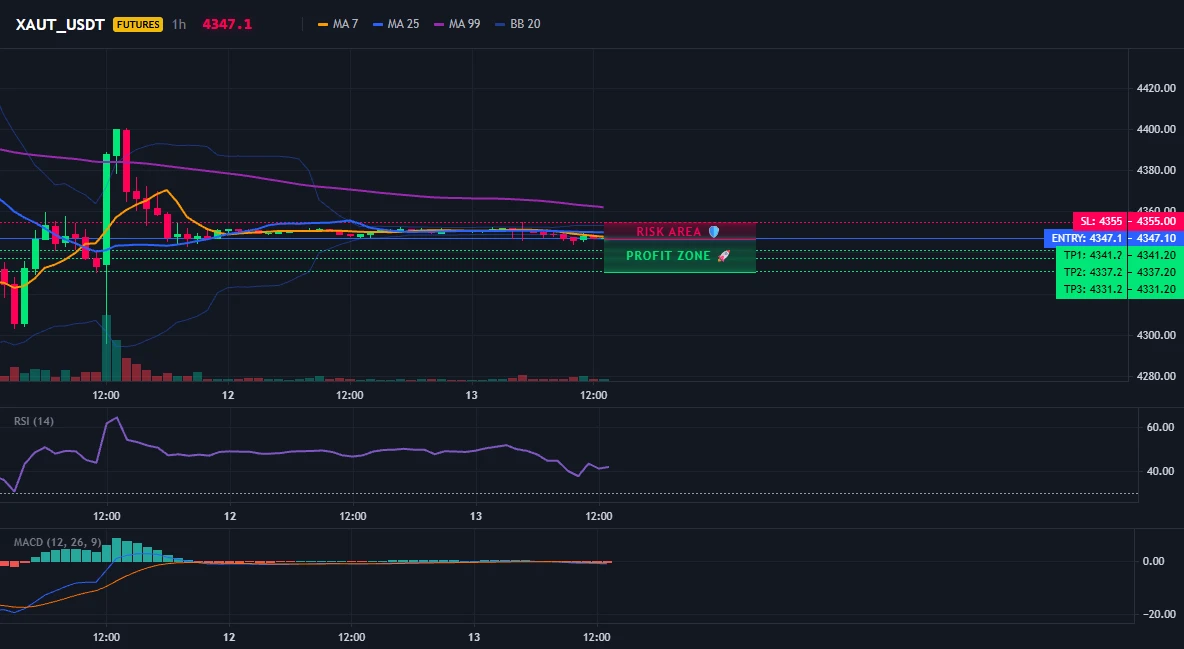Click the 4300.00 price axis value

(x=1156, y=335)
